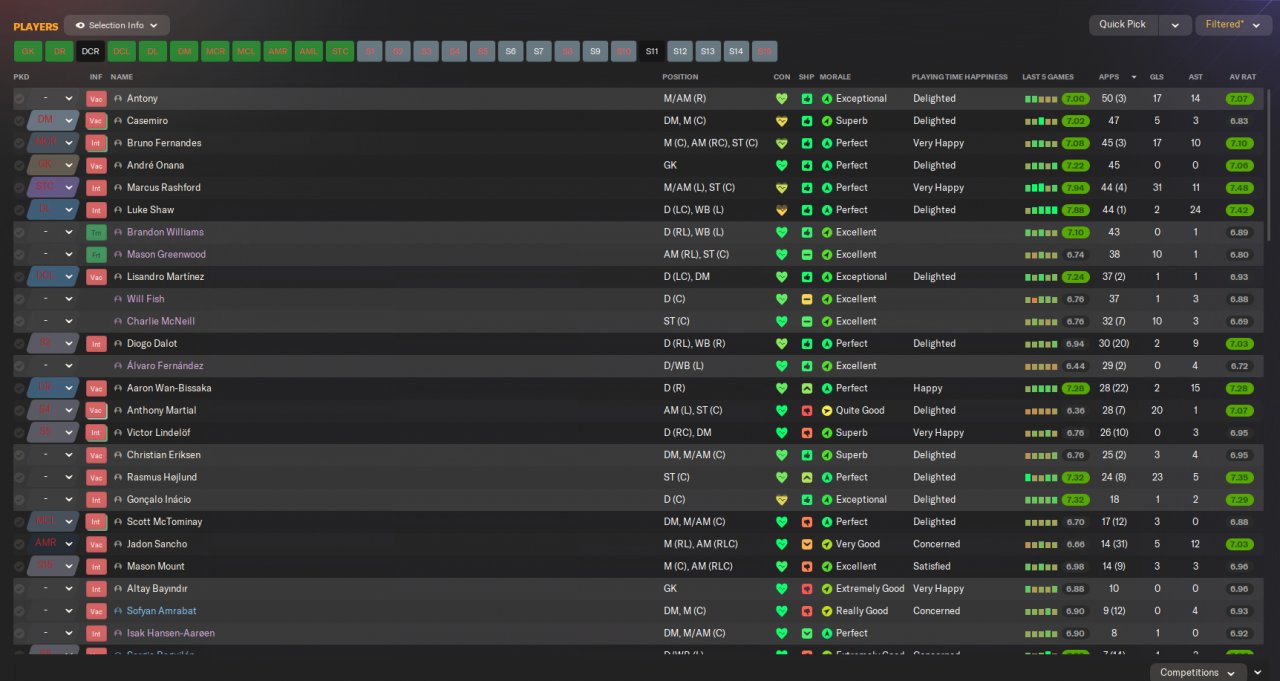Open Rasmus Højlund's picked position dropdown
This screenshot has height=681, width=1280.
(53, 477)
